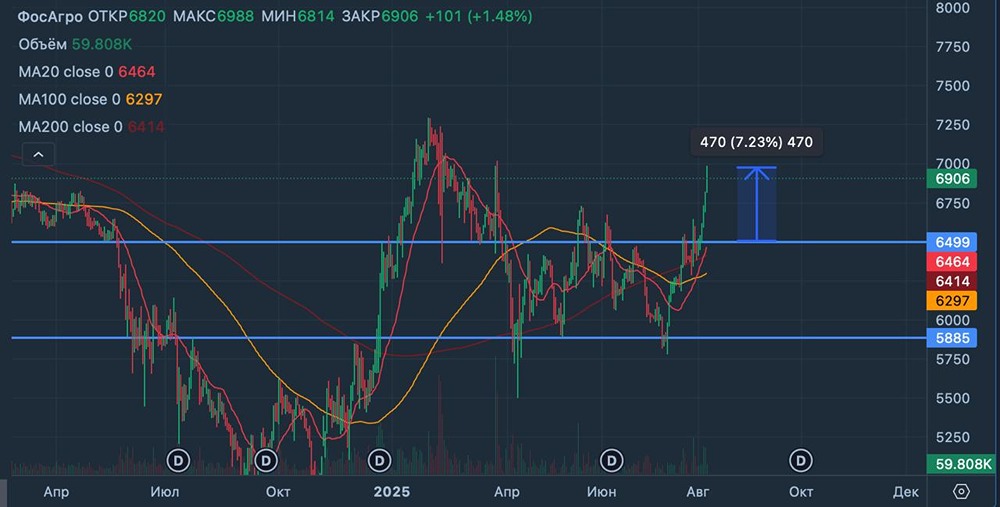This screenshot has height=507, width=1000.
Task: Click the +101 (+1.48%) change value
Action: click(479, 17)
